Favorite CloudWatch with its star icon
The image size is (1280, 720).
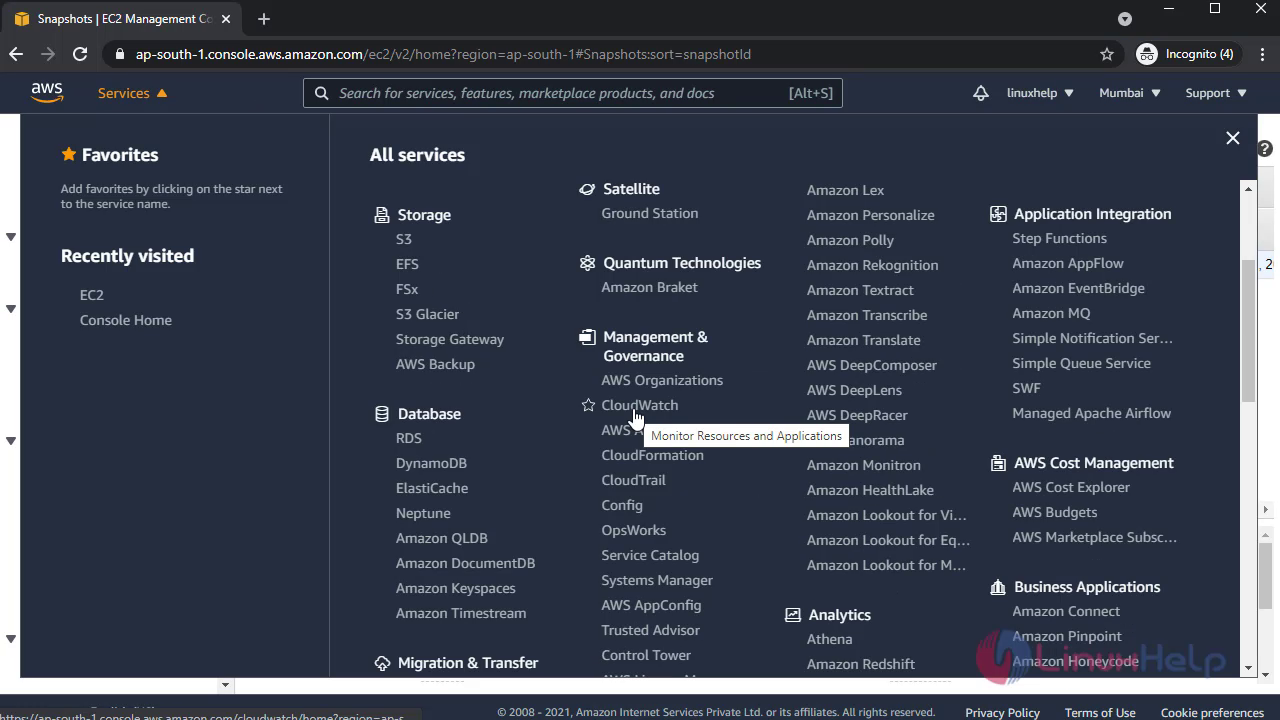pyautogui.click(x=588, y=405)
